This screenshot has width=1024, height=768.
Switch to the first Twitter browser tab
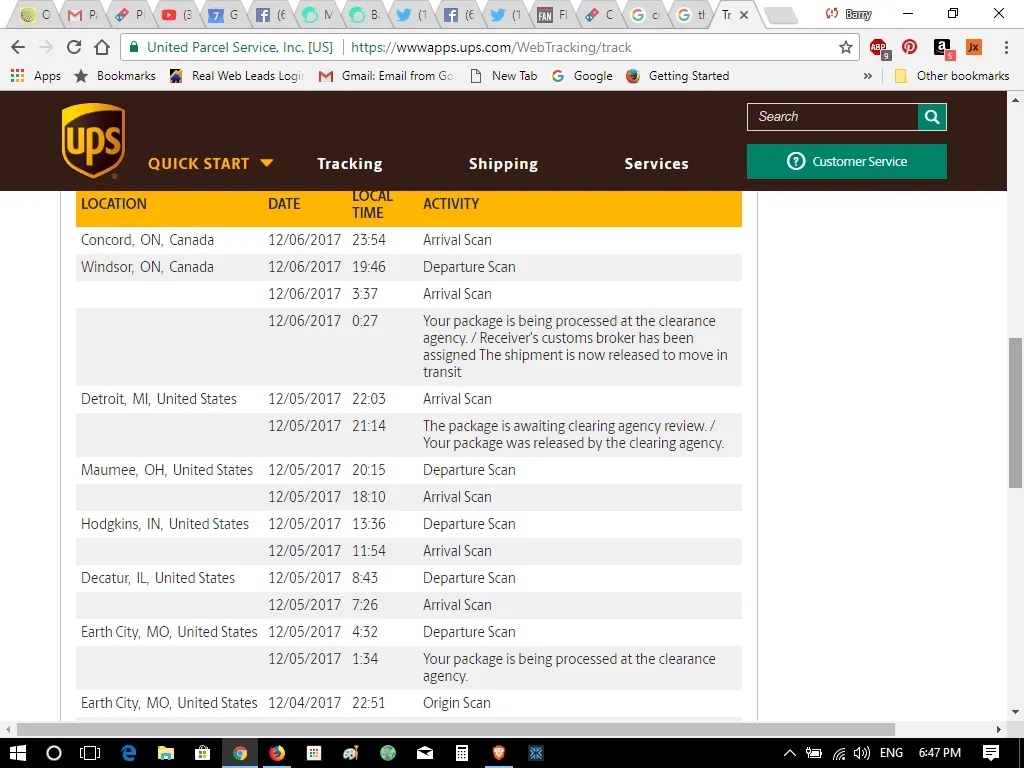pyautogui.click(x=412, y=15)
